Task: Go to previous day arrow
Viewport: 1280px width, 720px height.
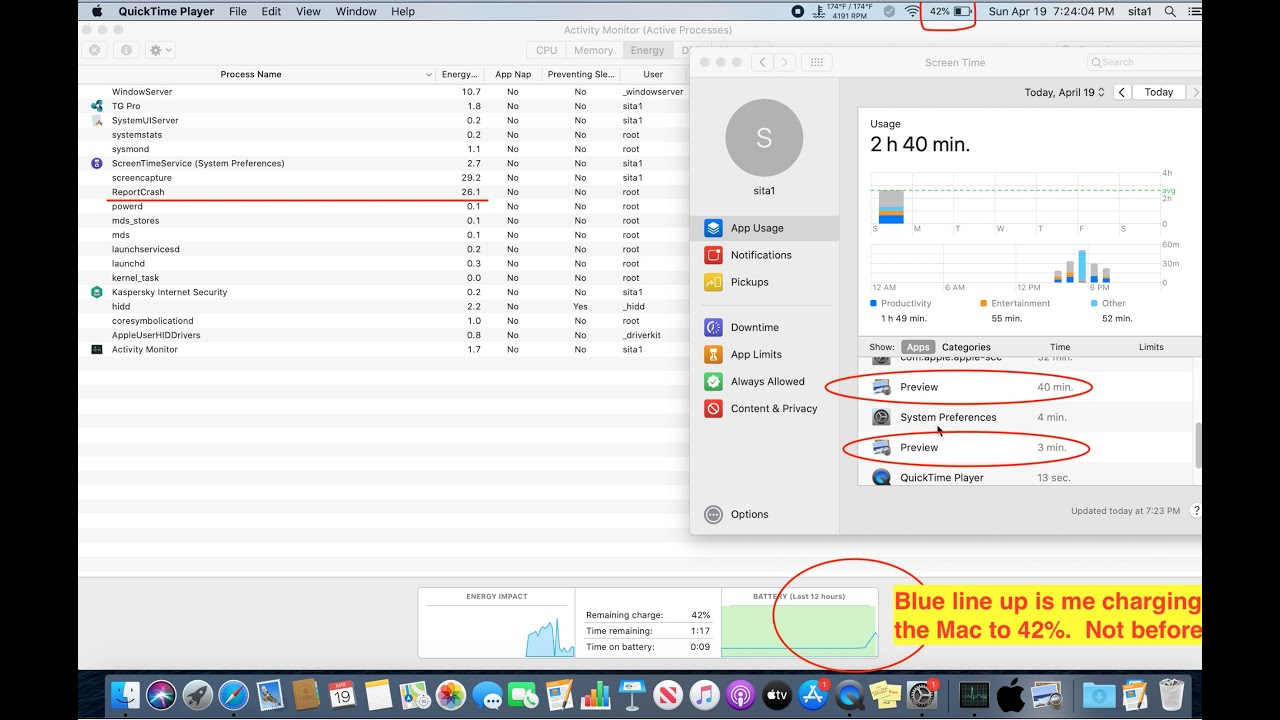Action: (1122, 92)
